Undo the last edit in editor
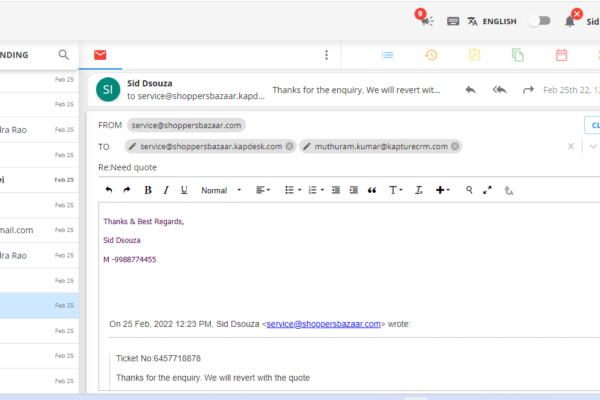This screenshot has width=600, height=400. click(109, 190)
